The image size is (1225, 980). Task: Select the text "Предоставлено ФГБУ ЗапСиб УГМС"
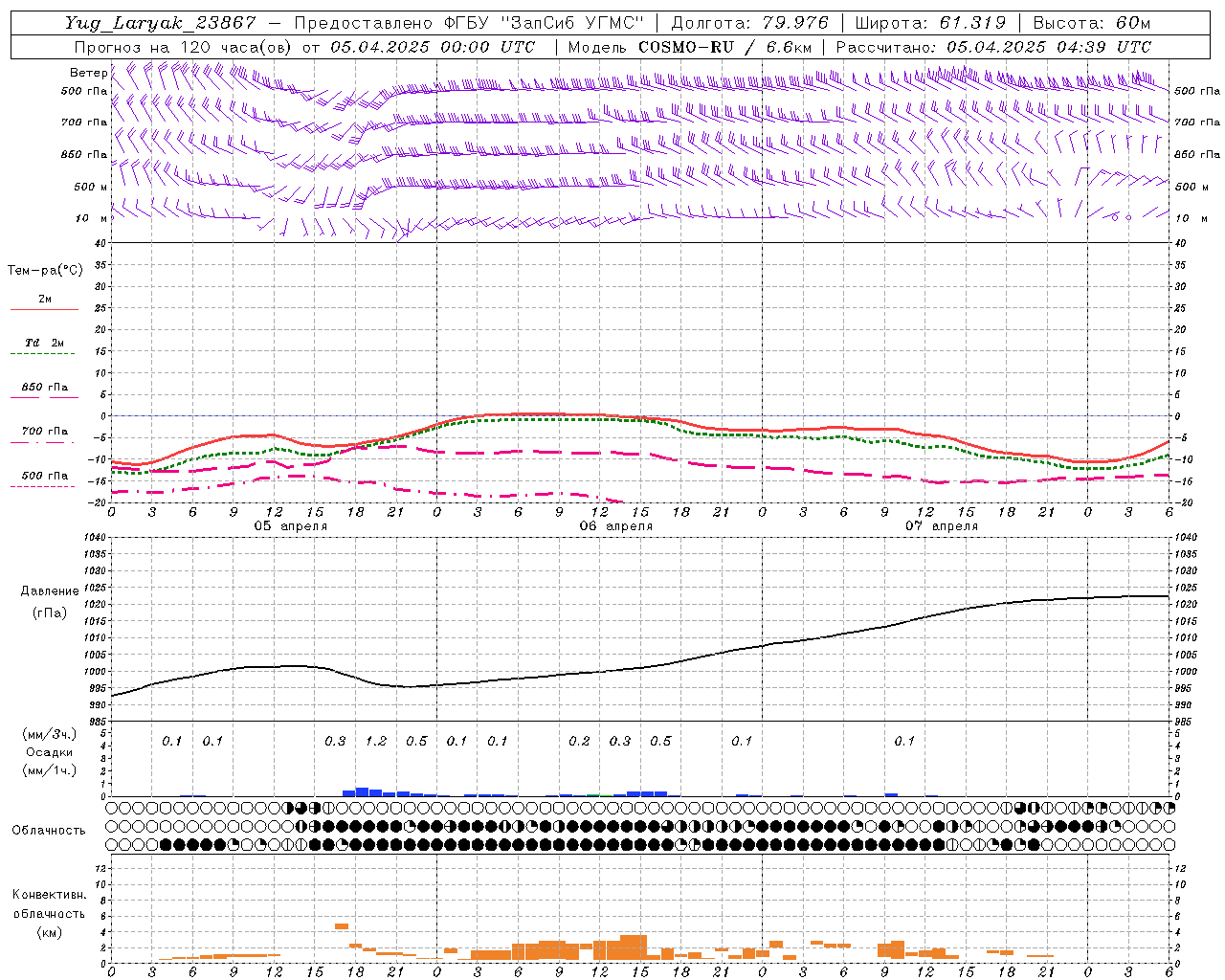pos(469,23)
